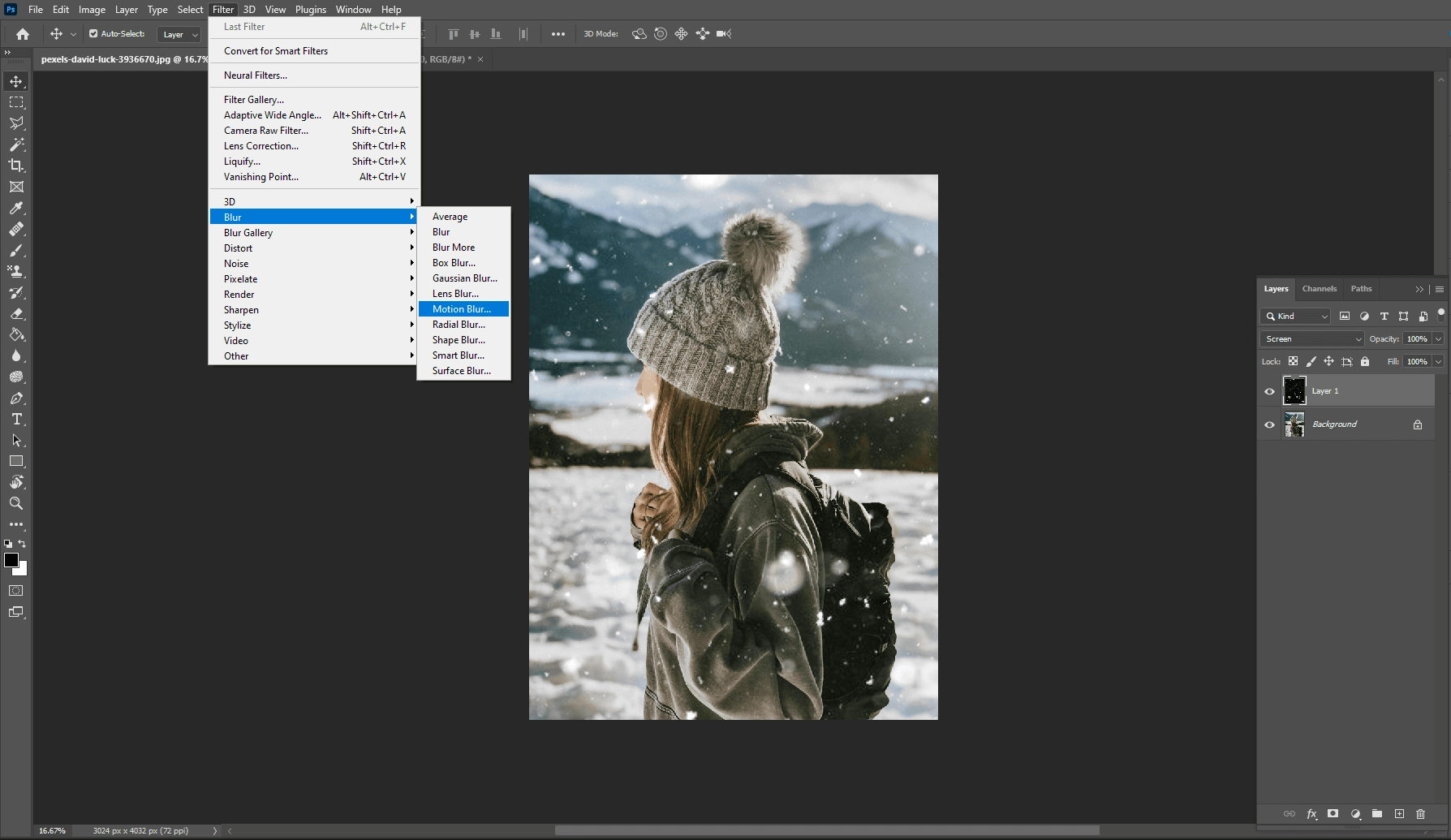
Task: Open the Noise submenu
Action: [x=314, y=264]
